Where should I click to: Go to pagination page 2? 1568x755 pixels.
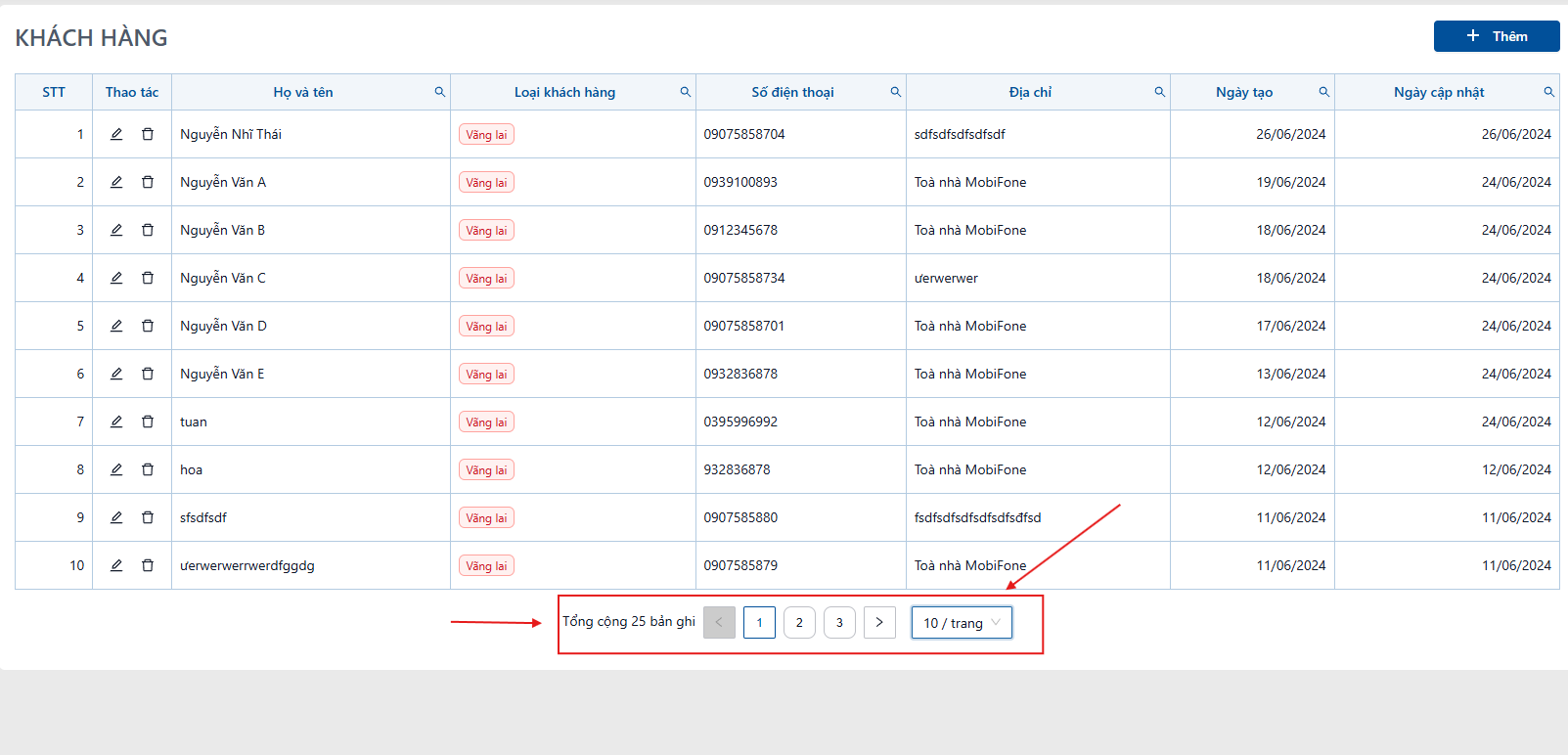(799, 623)
